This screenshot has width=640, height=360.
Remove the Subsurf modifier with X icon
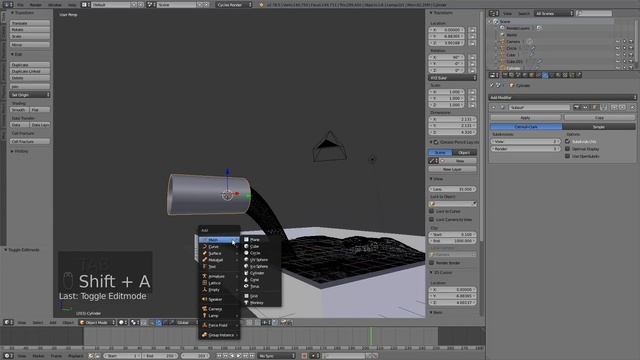point(632,107)
